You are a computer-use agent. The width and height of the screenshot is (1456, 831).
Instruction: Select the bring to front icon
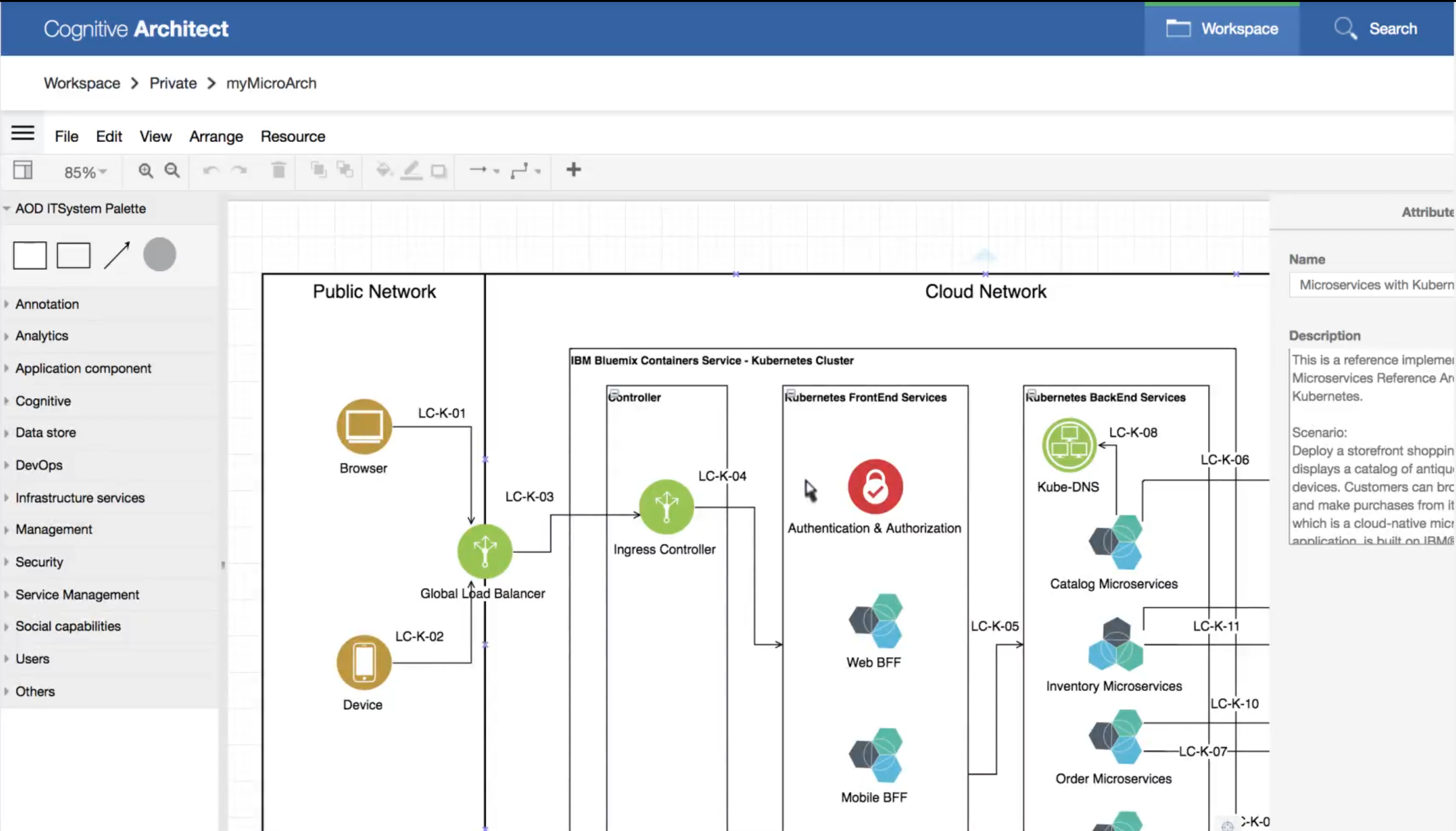319,170
